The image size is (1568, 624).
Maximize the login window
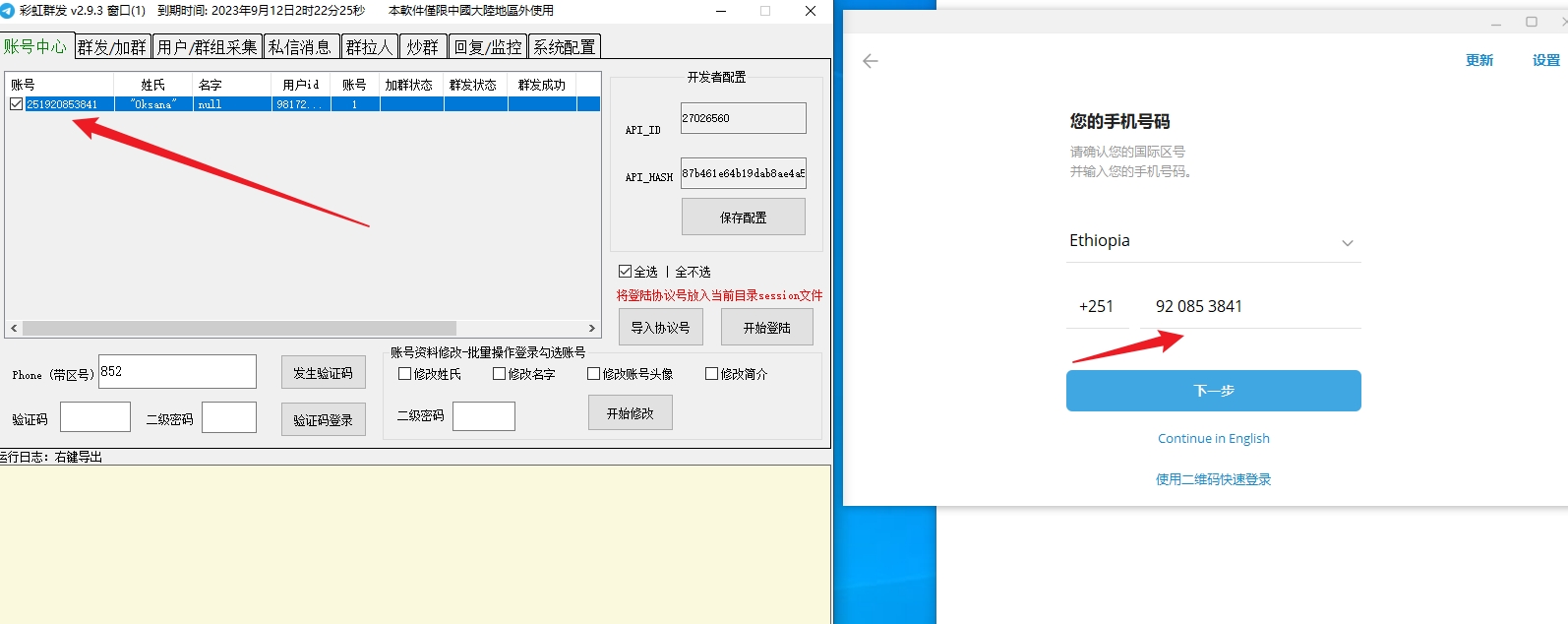point(1531,22)
